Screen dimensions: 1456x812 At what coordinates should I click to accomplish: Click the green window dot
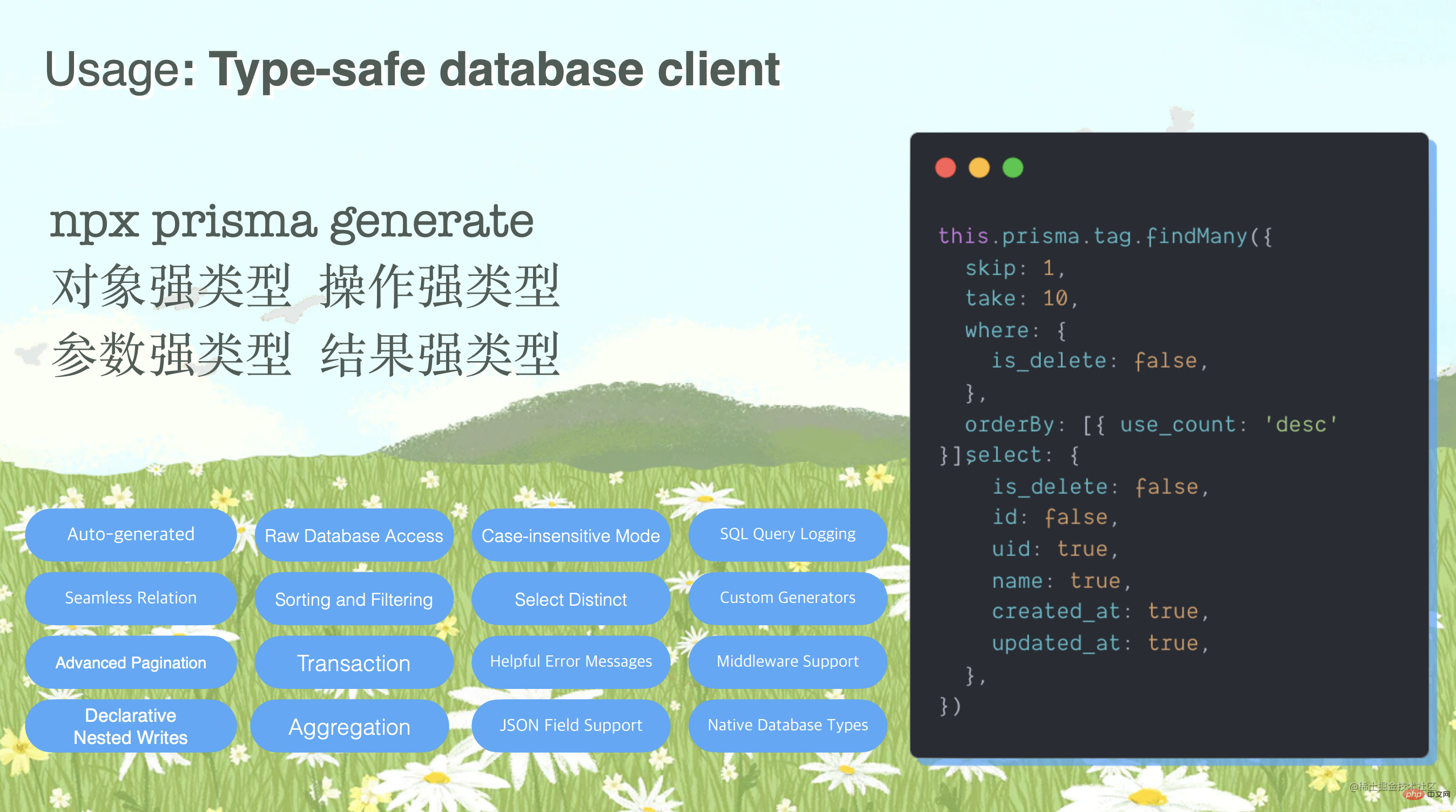tap(1012, 168)
